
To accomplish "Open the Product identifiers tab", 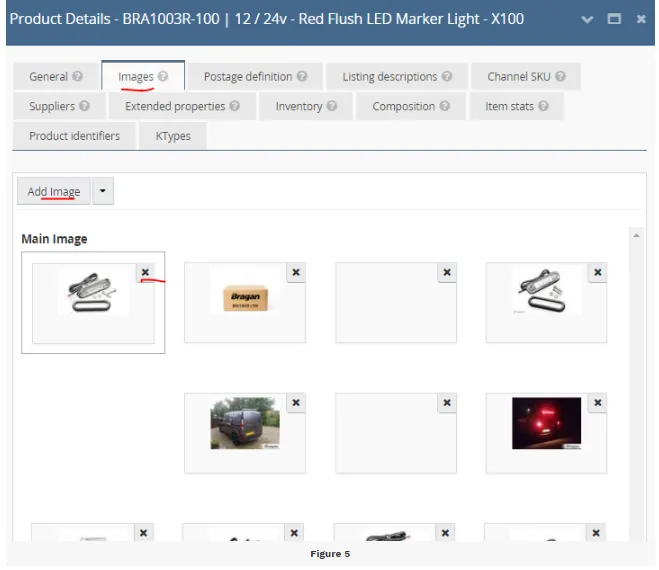I will click(x=74, y=136).
